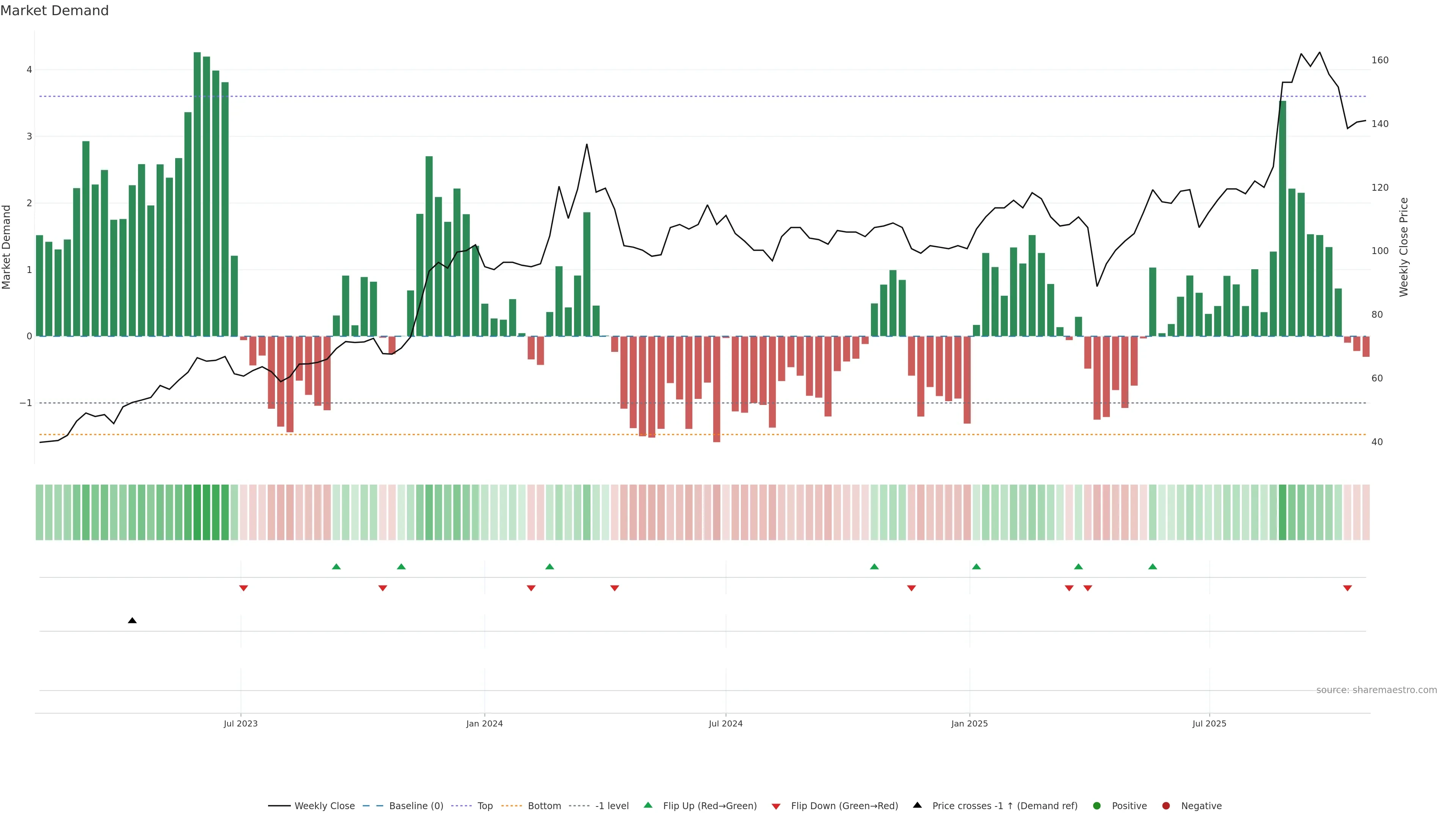Image resolution: width=1456 pixels, height=819 pixels.
Task: Click the Weekly Close Price right axis title
Action: click(x=1404, y=247)
